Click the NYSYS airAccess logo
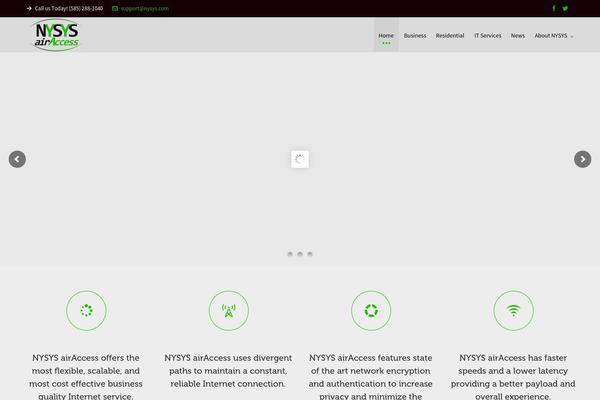Viewport: 600px width, 400px height. coord(56,35)
